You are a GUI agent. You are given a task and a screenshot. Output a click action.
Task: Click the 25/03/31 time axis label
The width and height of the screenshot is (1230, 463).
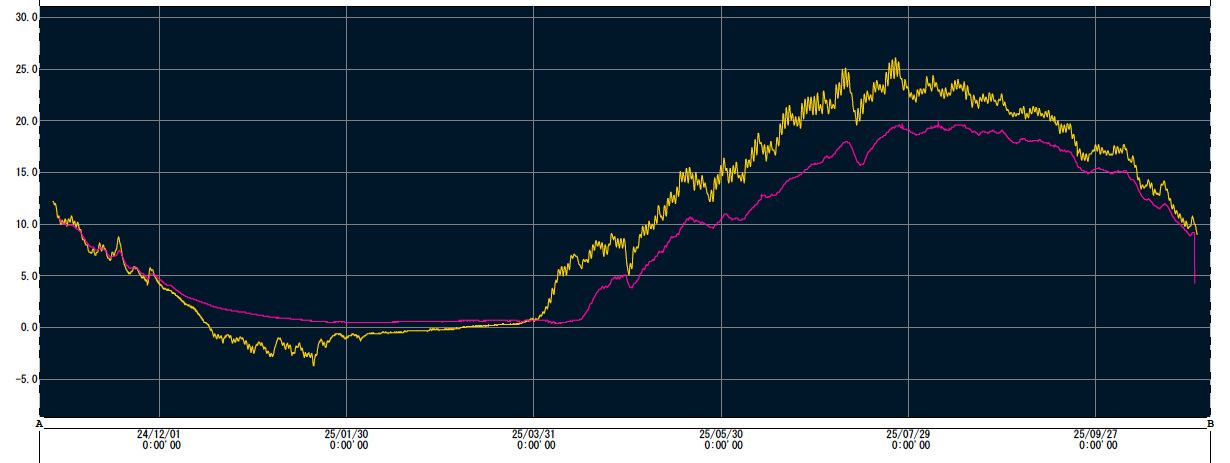[x=533, y=435]
